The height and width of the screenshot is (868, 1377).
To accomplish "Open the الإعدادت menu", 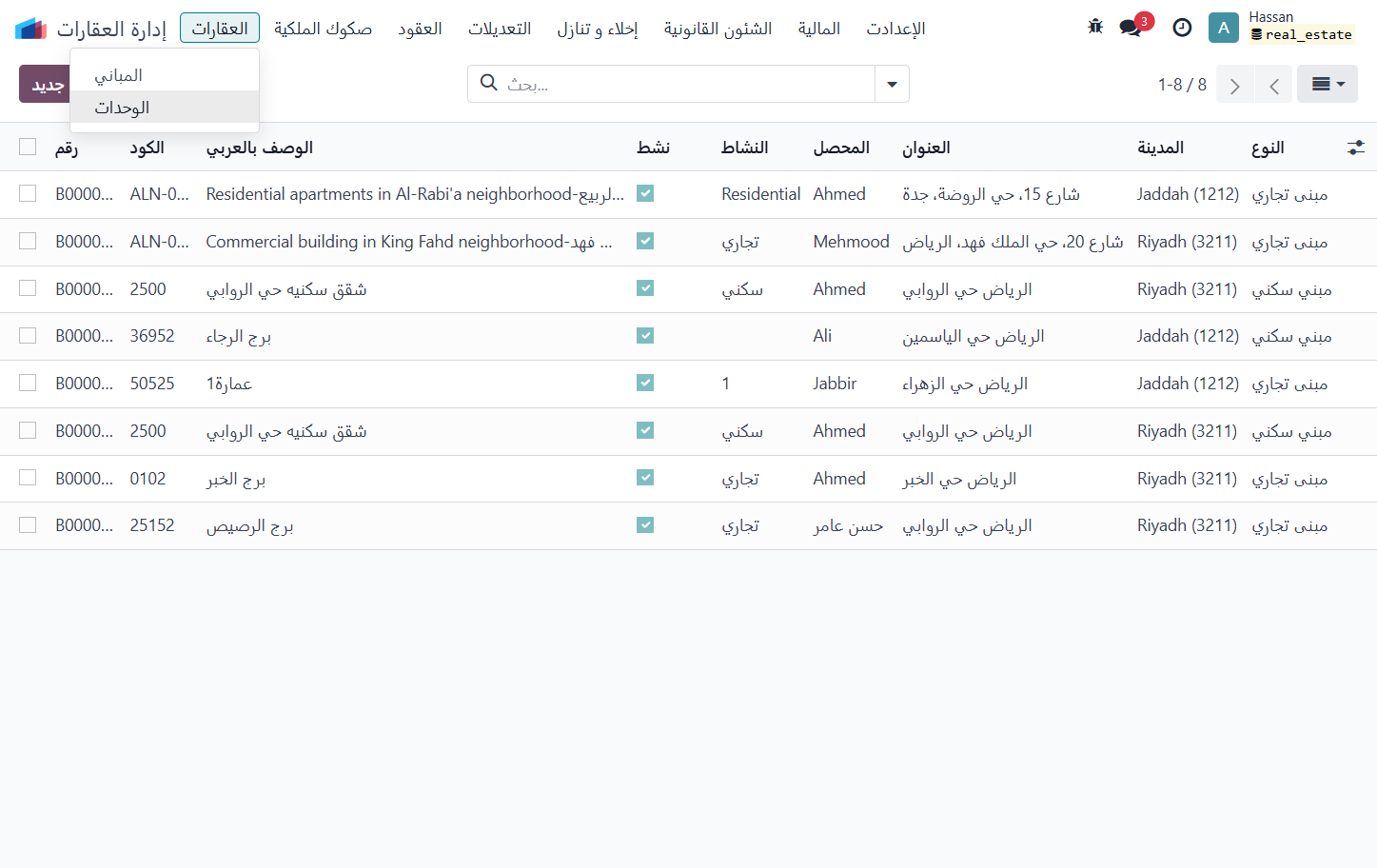I will [895, 29].
